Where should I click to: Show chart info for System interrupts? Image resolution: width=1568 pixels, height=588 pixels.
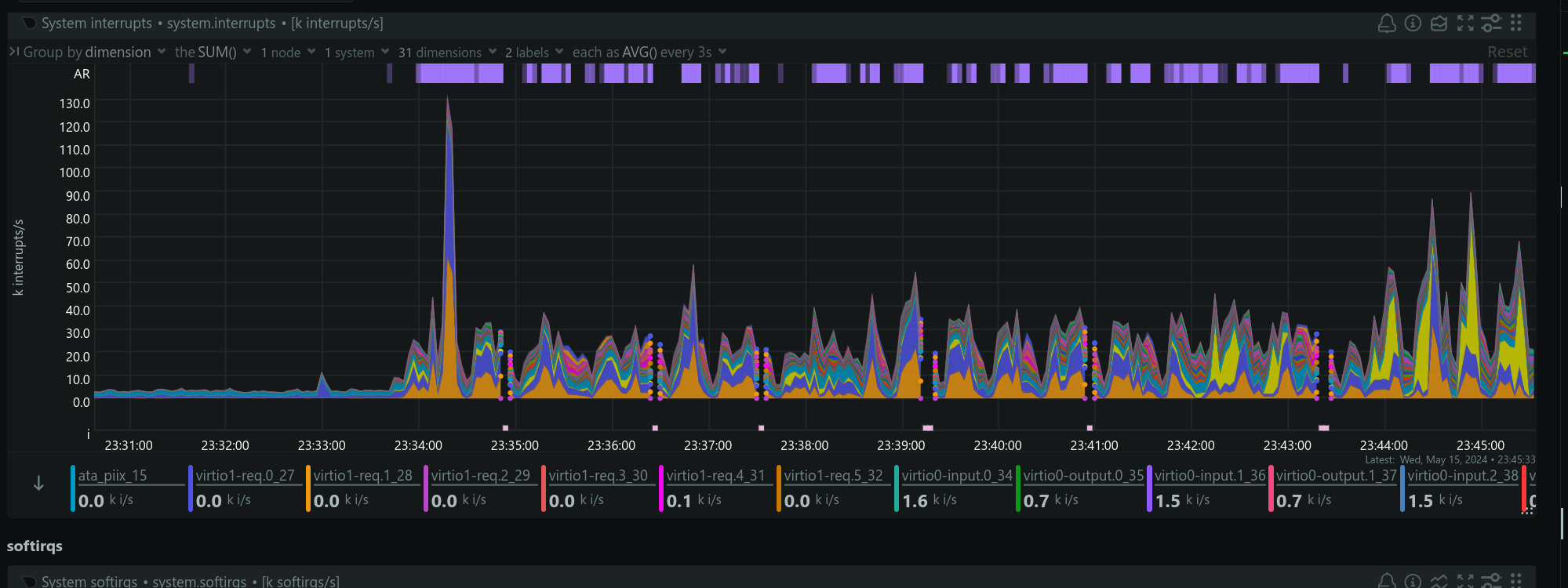(1413, 24)
